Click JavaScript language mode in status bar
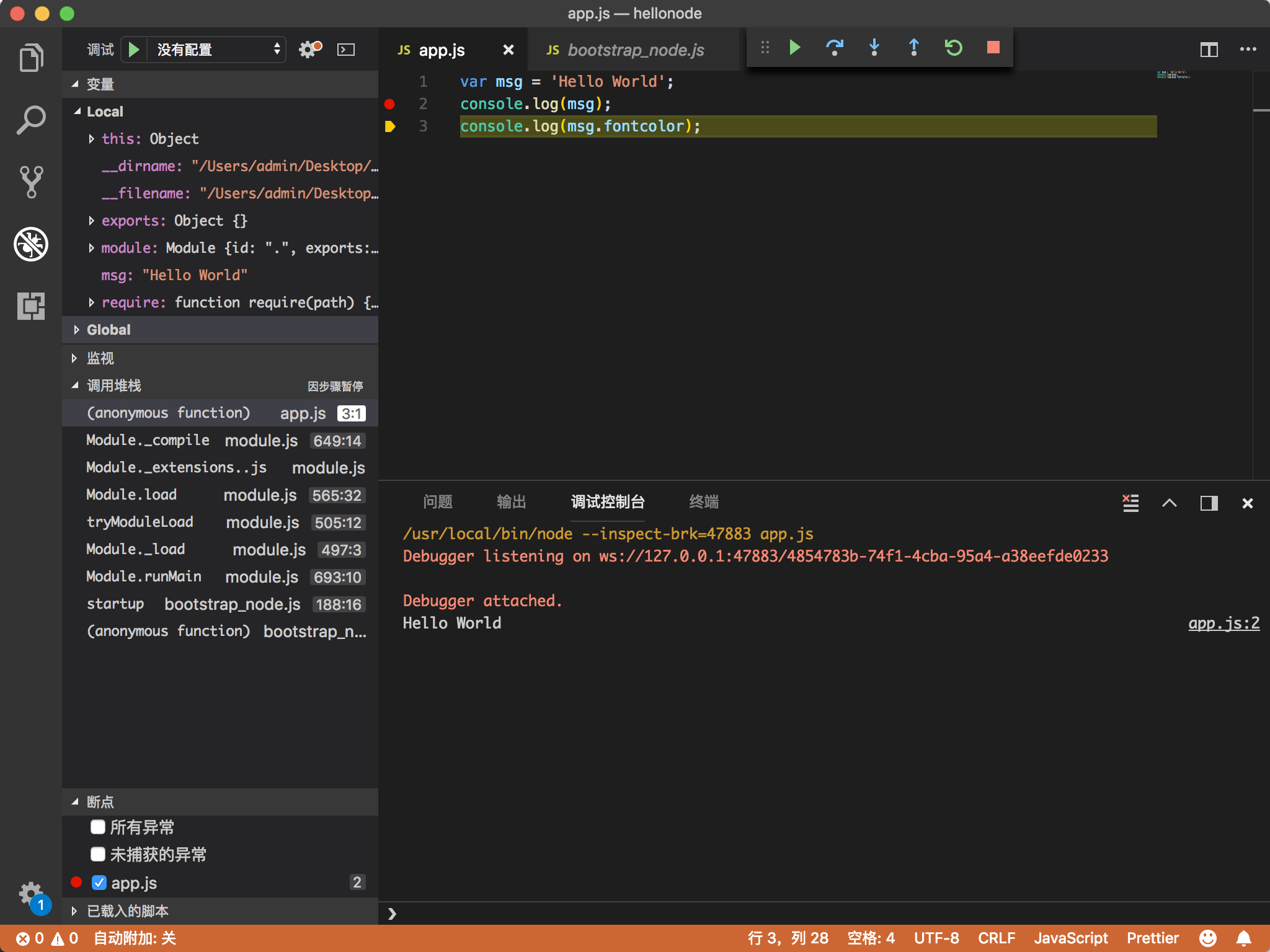1270x952 pixels. tap(1070, 938)
